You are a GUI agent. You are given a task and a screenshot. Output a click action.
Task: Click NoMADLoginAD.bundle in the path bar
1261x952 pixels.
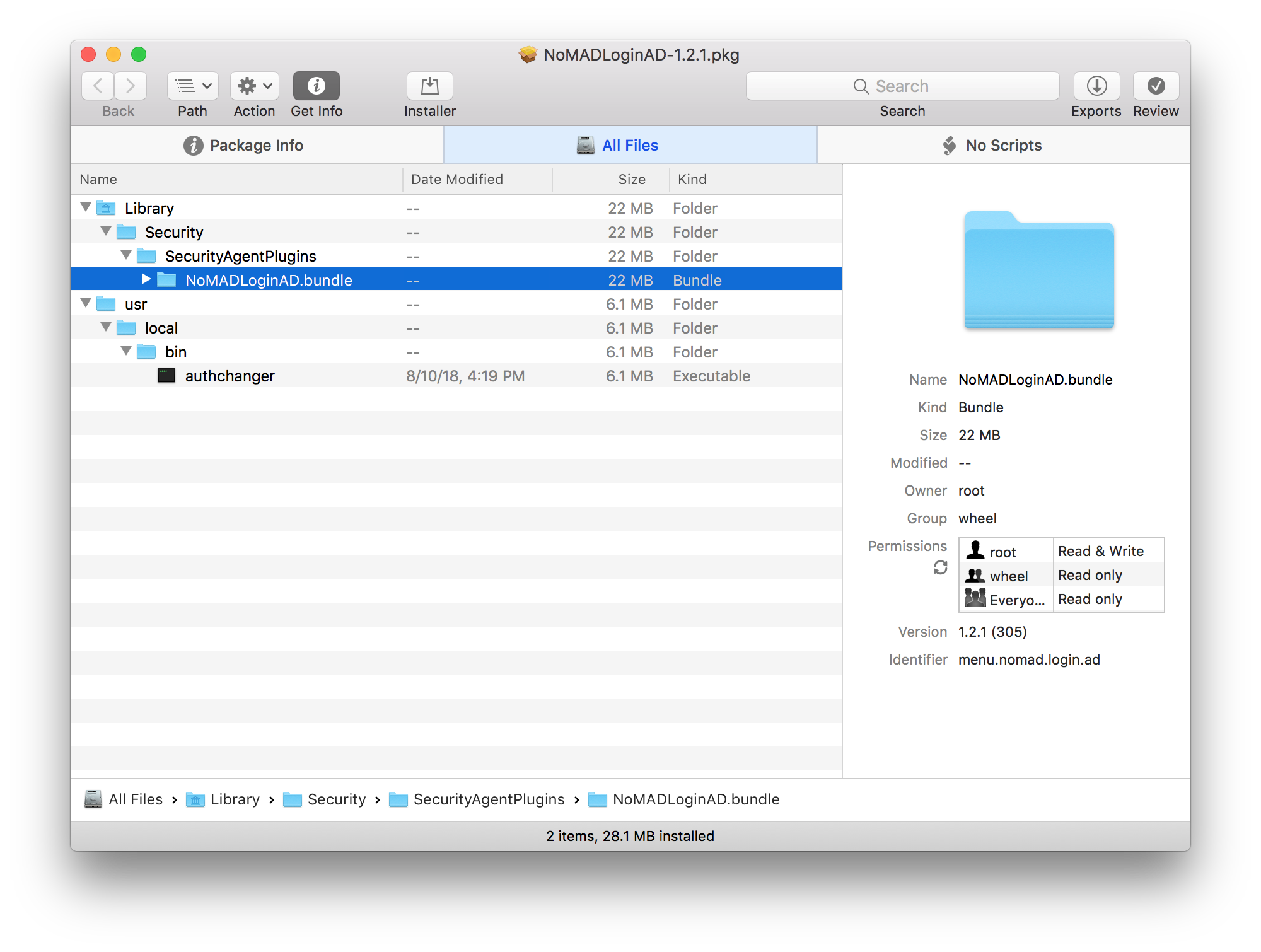(684, 799)
